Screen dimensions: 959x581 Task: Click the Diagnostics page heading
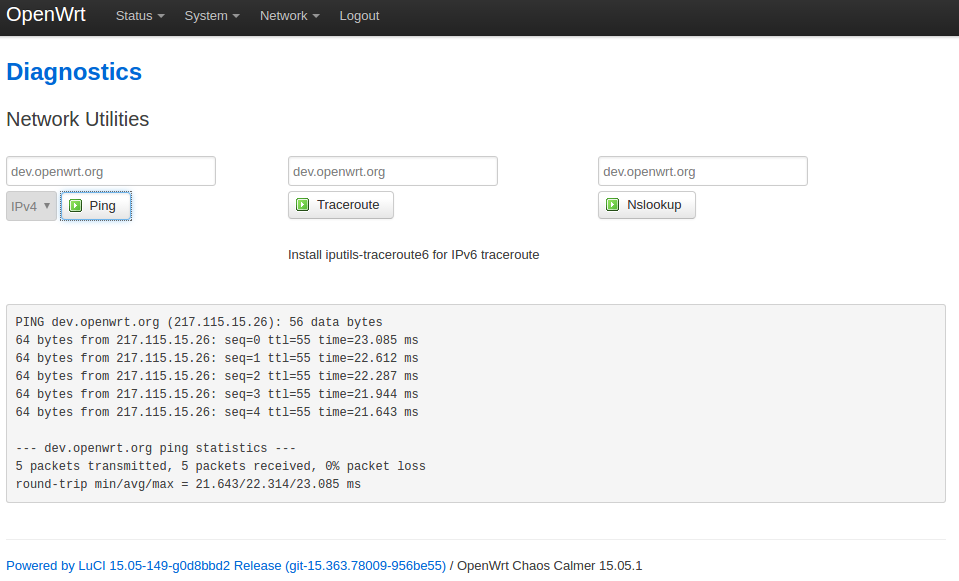(x=74, y=72)
